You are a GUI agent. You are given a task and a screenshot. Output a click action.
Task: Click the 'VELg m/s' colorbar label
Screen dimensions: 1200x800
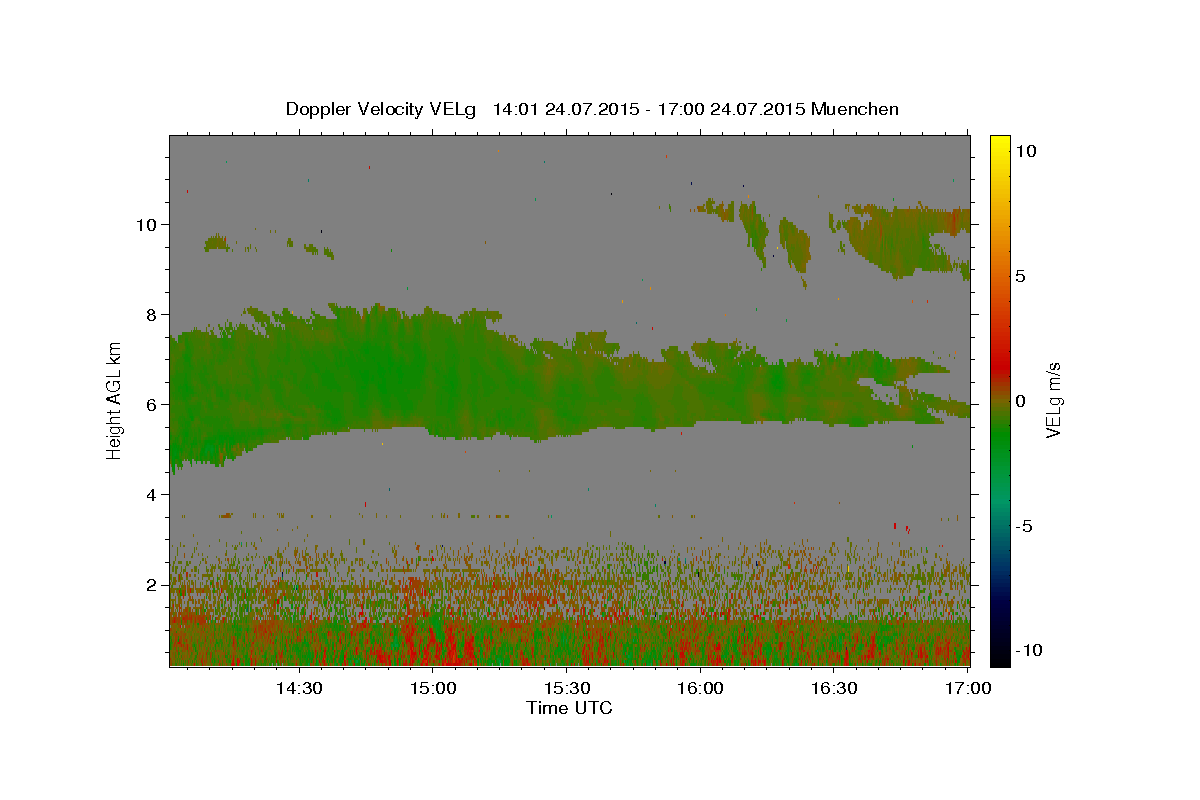tap(1053, 399)
